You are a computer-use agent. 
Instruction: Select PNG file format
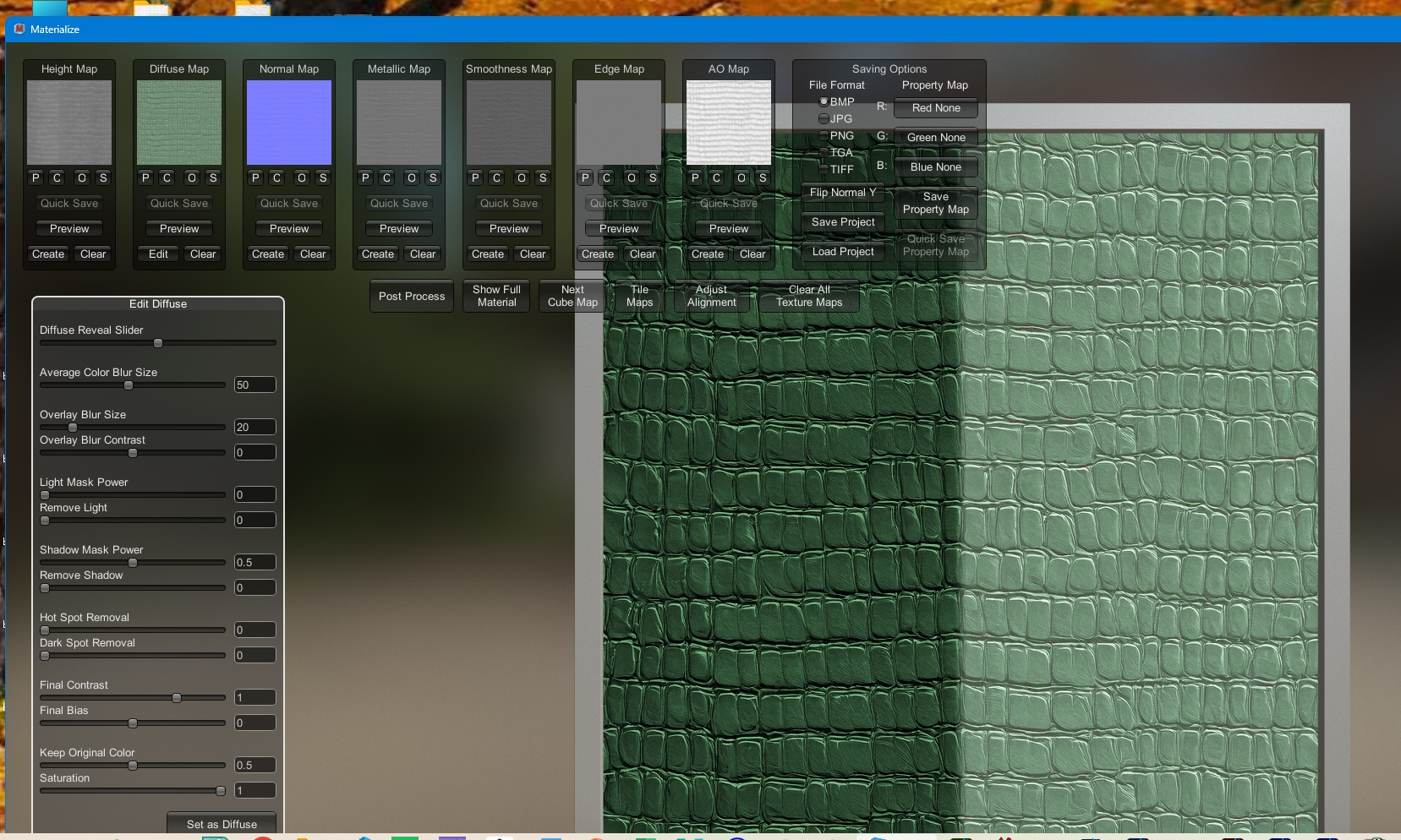824,135
